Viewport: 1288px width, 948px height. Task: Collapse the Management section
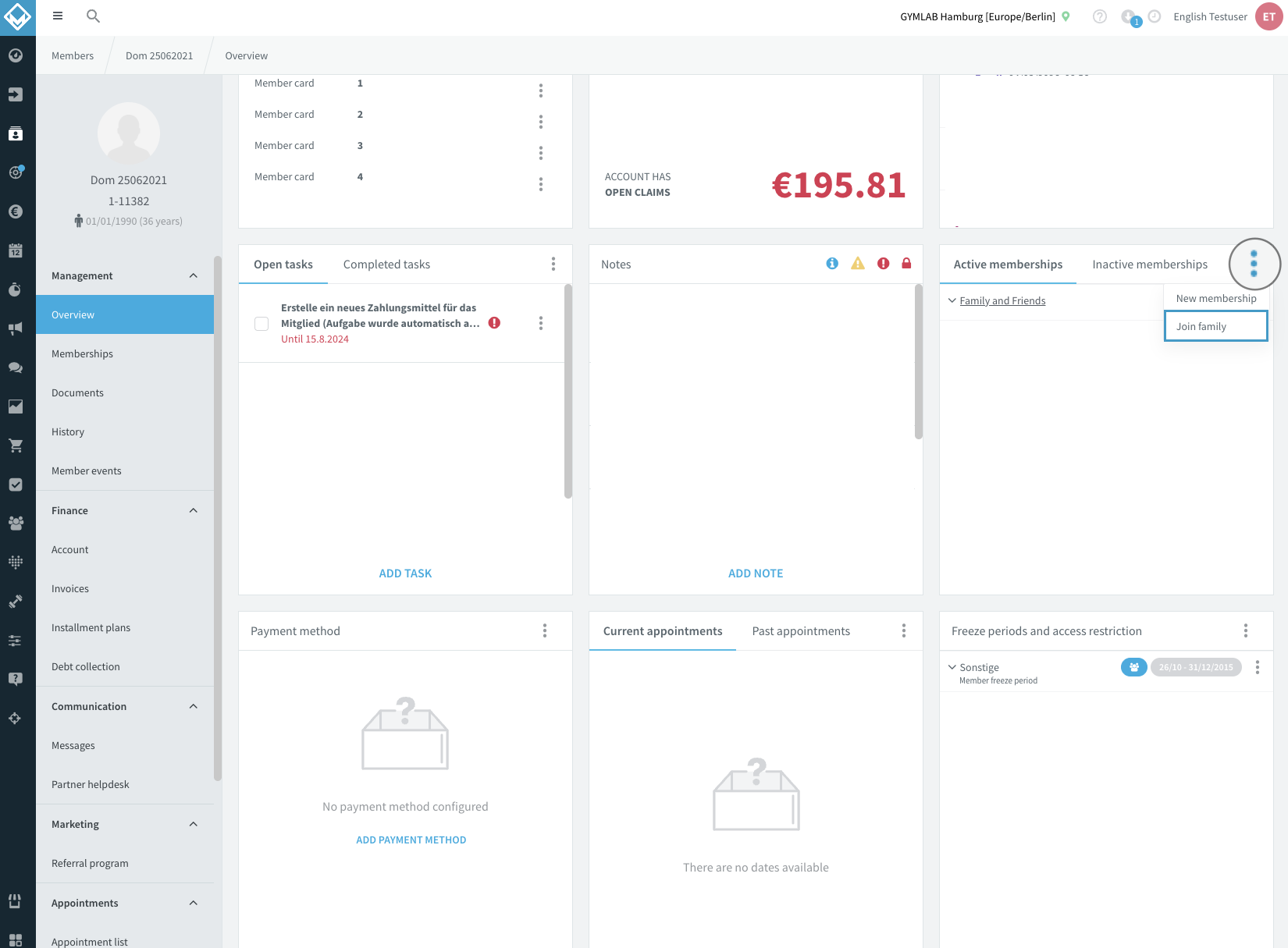pyautogui.click(x=194, y=275)
